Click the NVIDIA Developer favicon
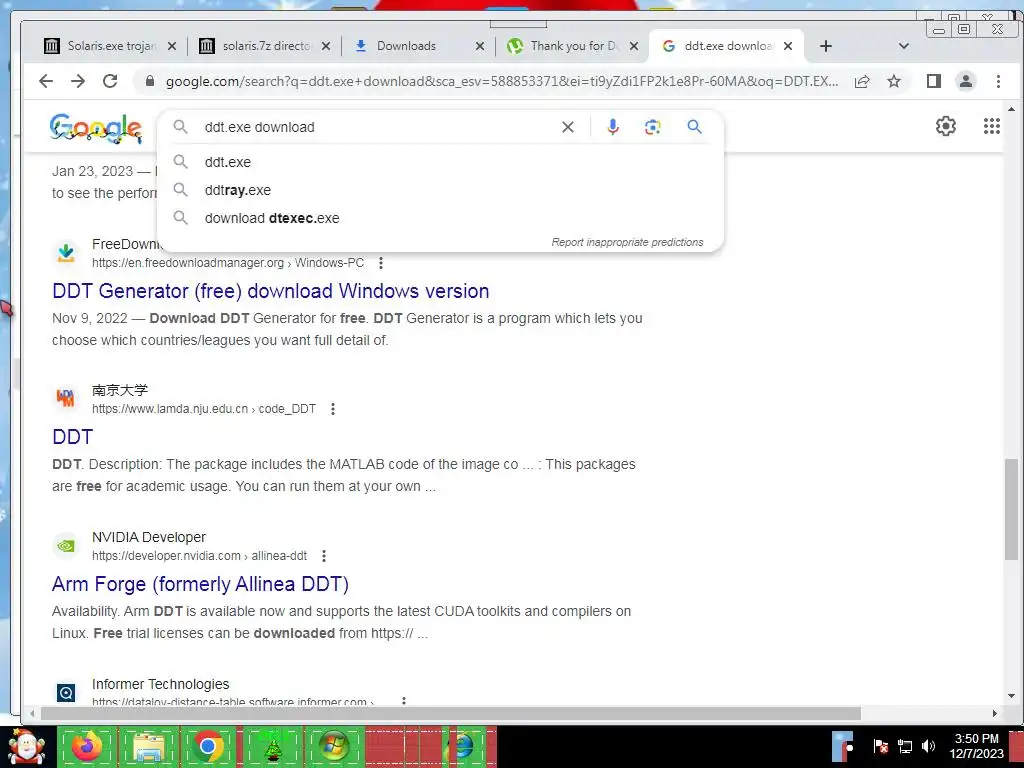The image size is (1024, 768). coord(66,546)
